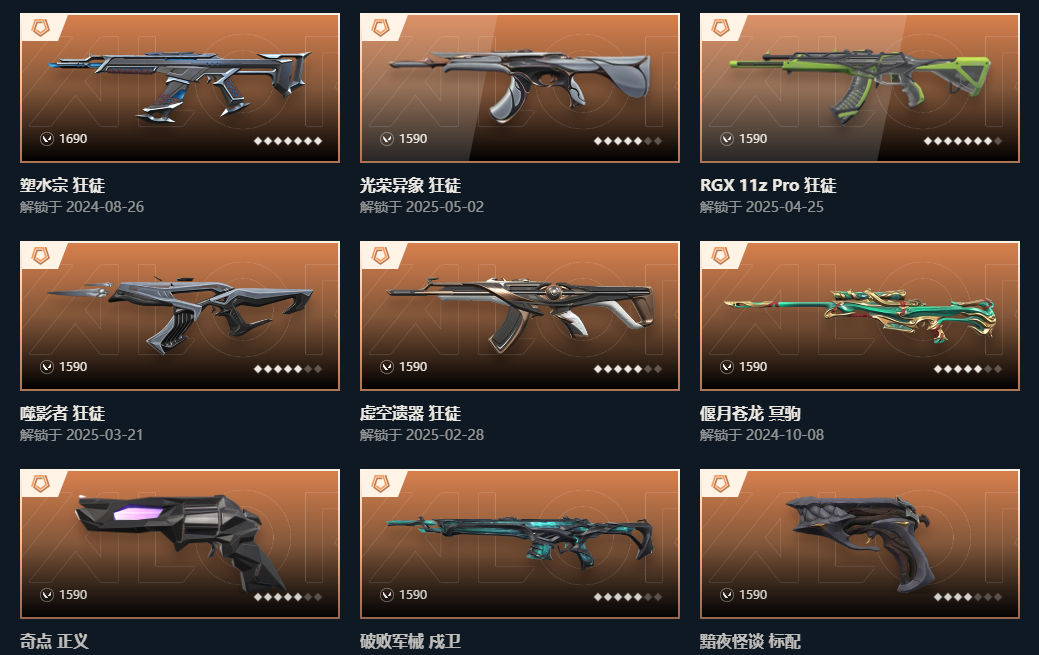Click the VP currency icon on 偃月苍龙 card
Viewport: 1039px width, 655px height.
click(x=727, y=367)
